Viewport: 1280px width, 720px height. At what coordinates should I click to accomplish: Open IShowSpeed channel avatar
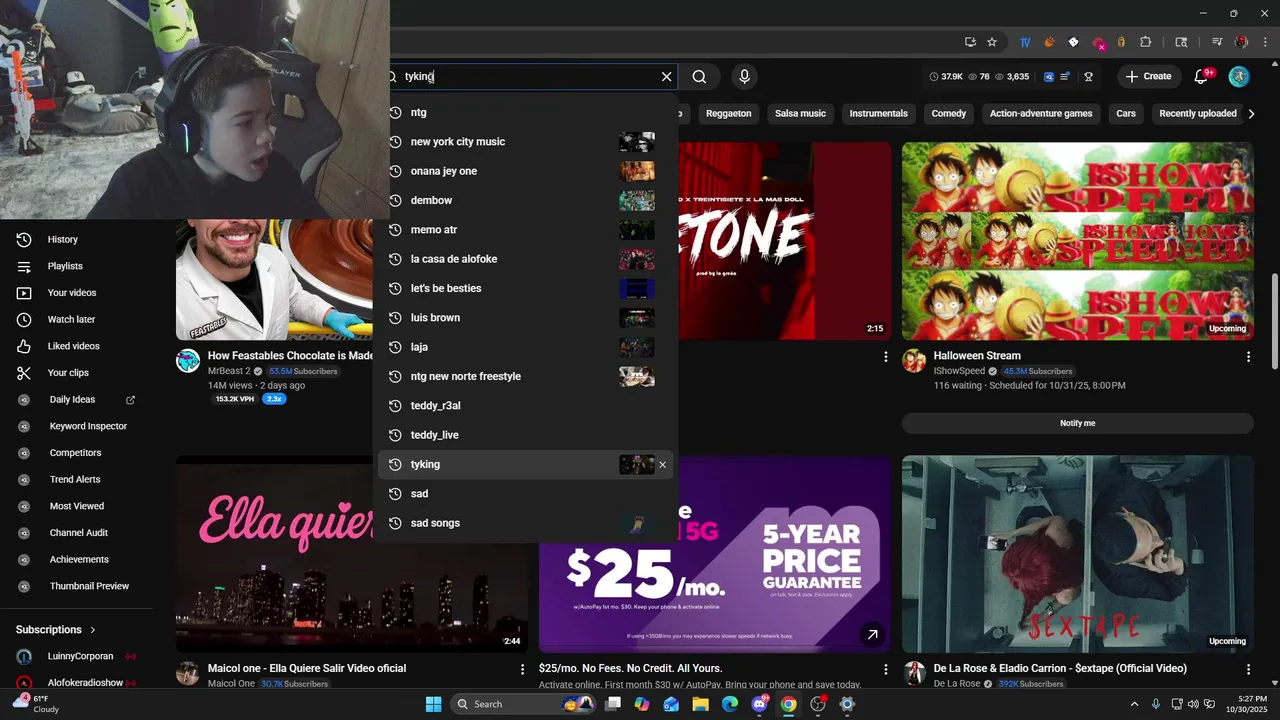coord(914,361)
